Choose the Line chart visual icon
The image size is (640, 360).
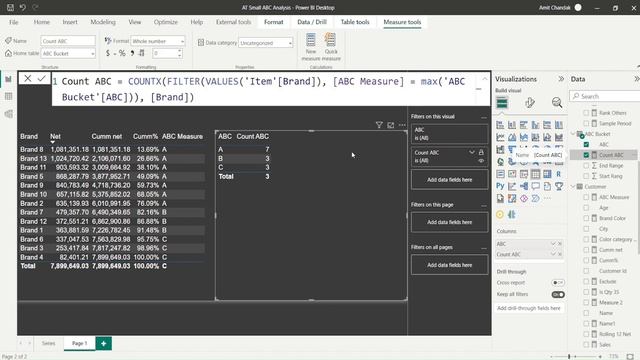pyautogui.click(x=500, y=137)
